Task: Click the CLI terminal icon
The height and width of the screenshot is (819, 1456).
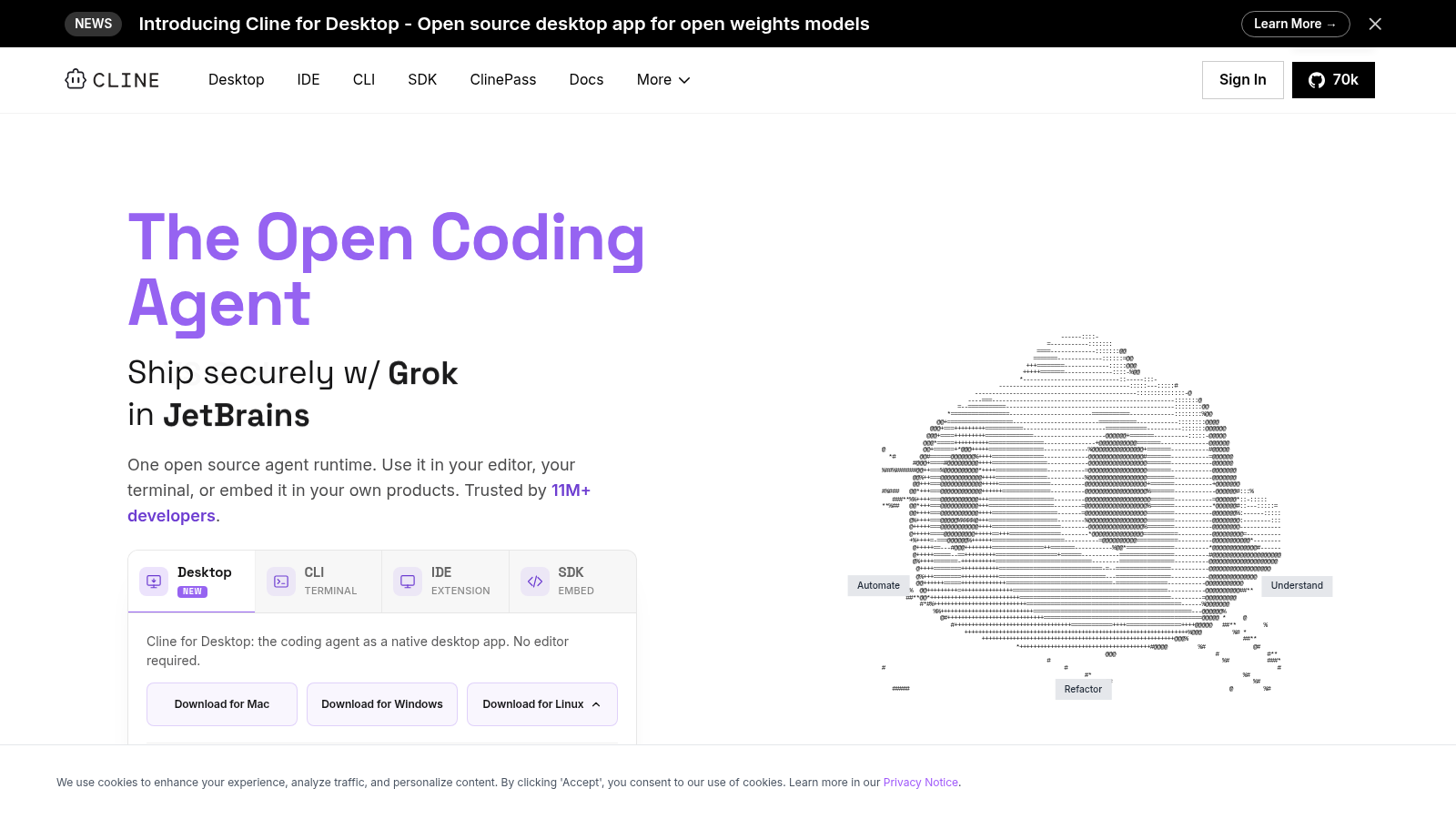Action: pos(281,581)
